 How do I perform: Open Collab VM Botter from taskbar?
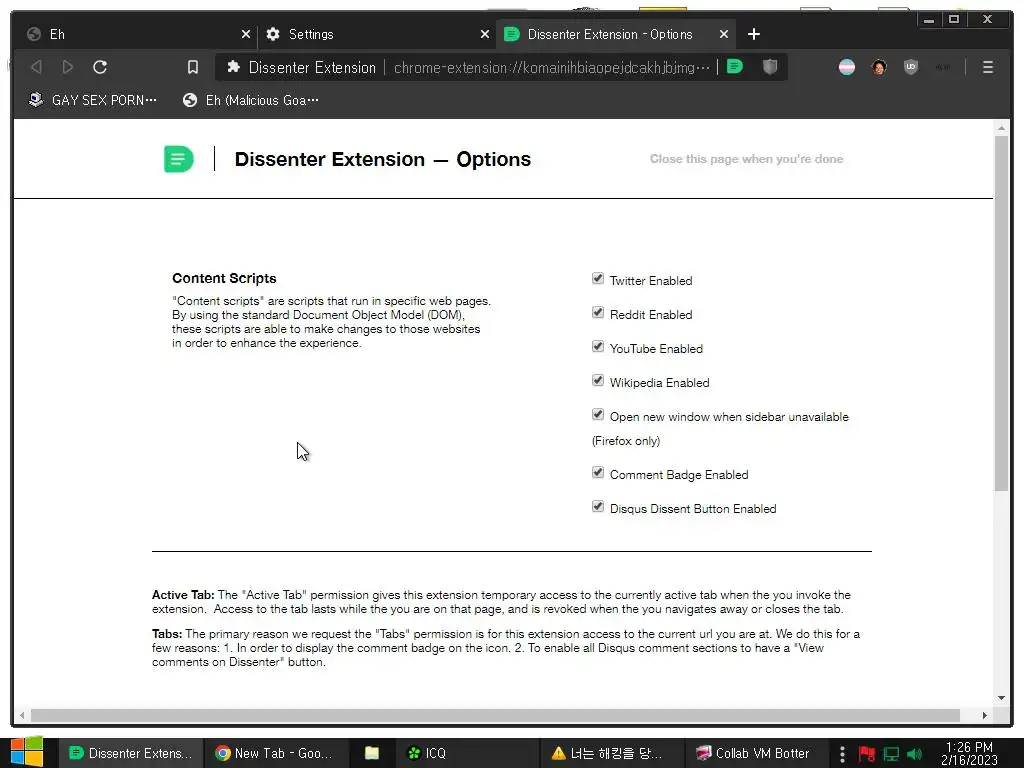tap(754, 753)
